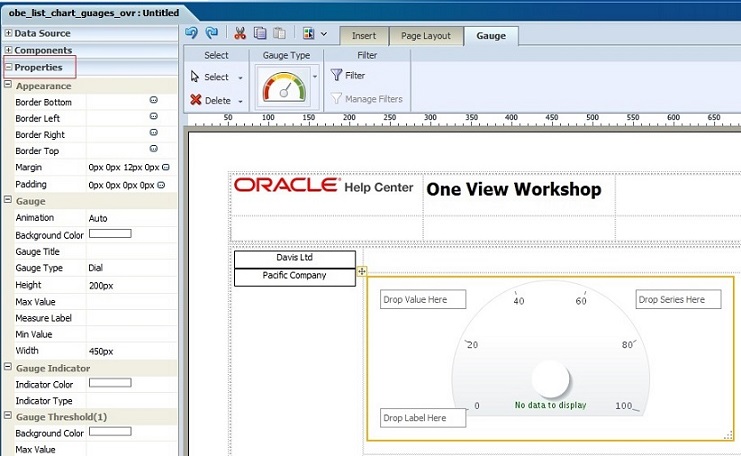The image size is (741, 456).
Task: Pick Gauge Threshold Background Color swatch
Action: 110,431
